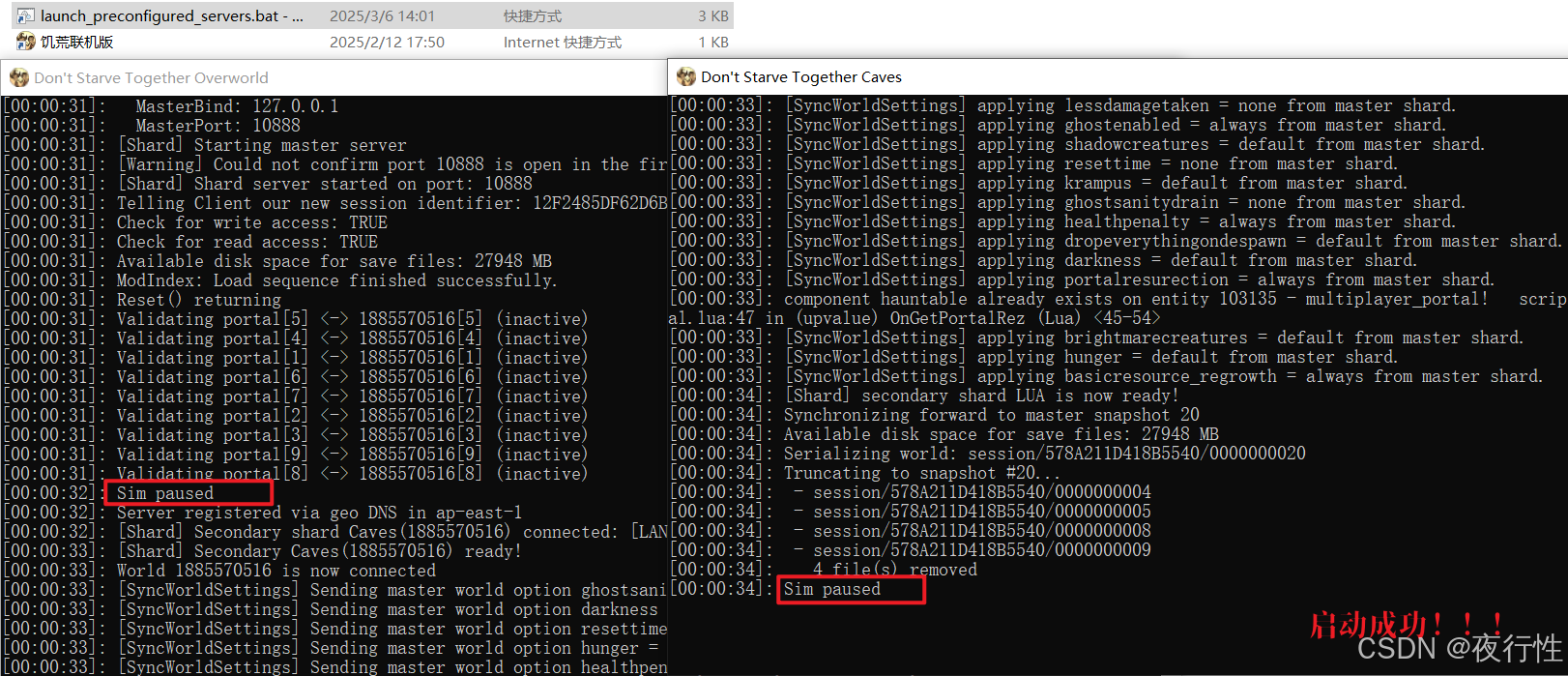Click Sim paused in the Overworld console
The width and height of the screenshot is (1568, 676).
click(165, 493)
